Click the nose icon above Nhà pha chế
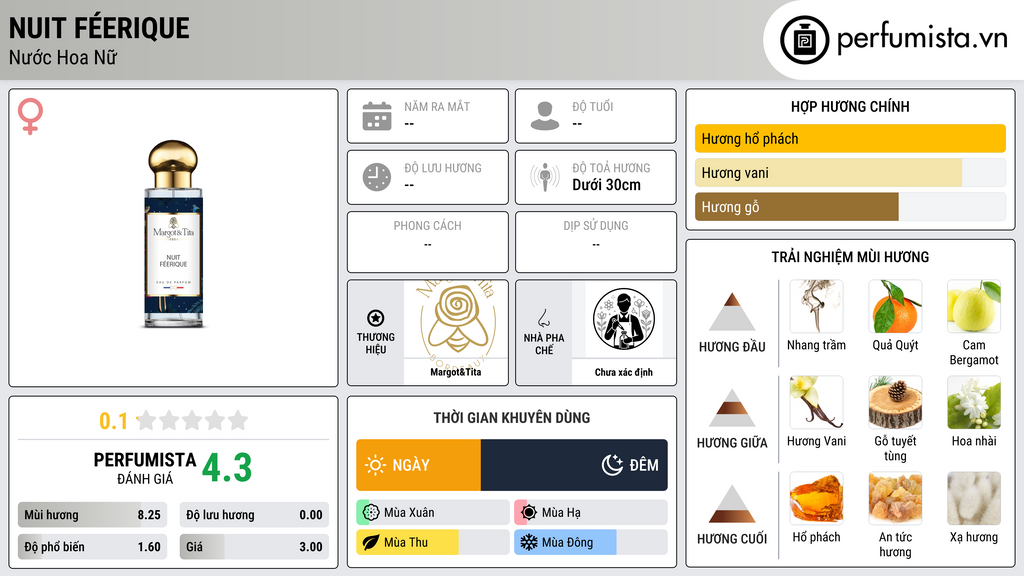 pyautogui.click(x=543, y=318)
